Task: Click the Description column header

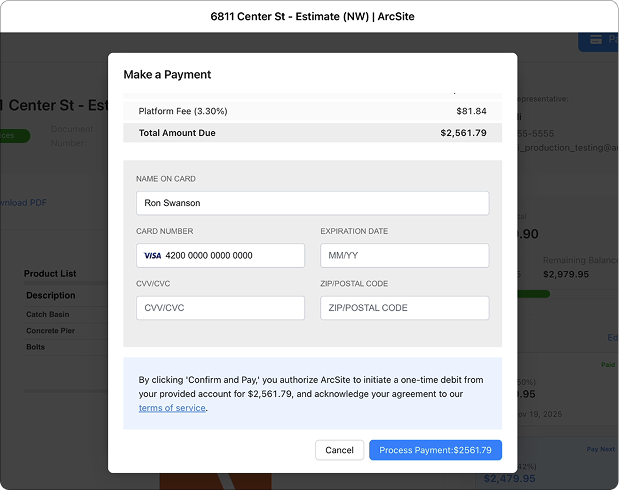Action: [51, 295]
